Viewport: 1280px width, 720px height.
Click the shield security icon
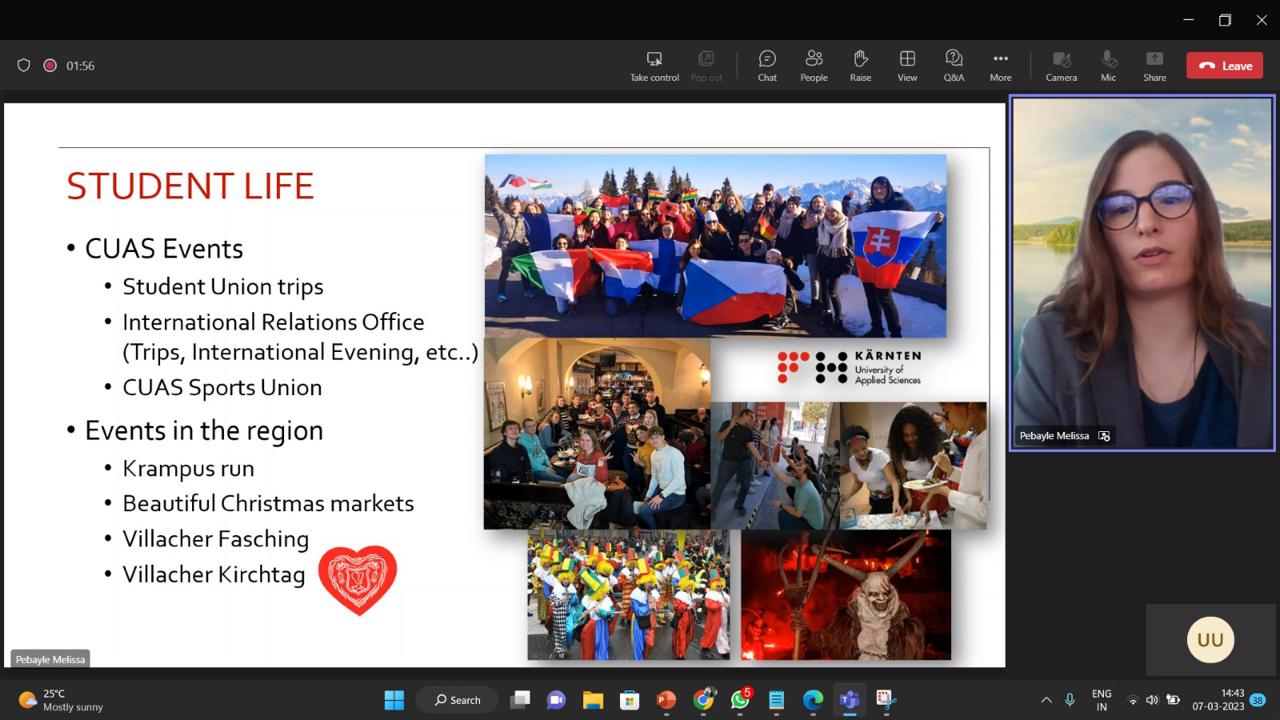point(24,66)
